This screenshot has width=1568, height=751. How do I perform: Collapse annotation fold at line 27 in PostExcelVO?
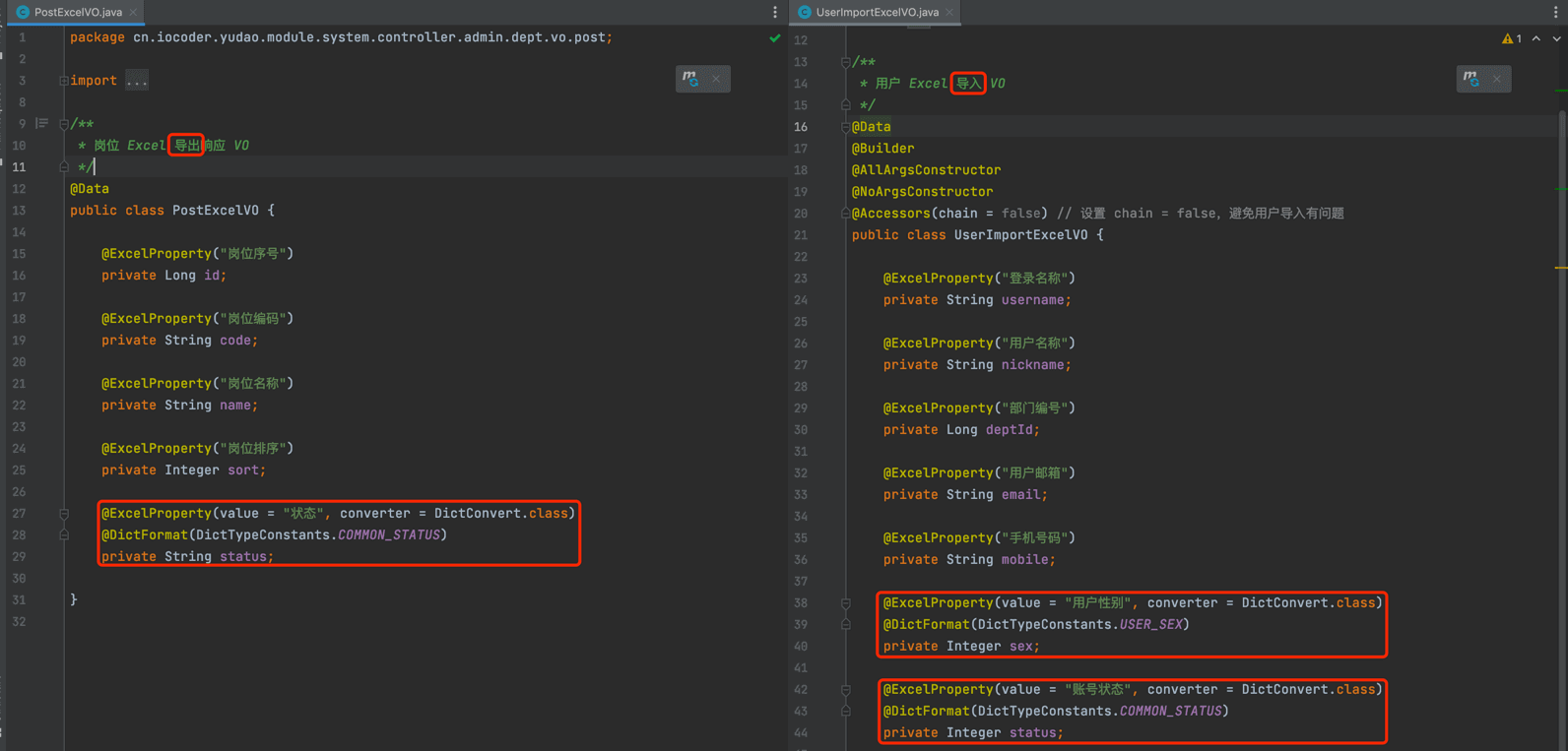point(64,514)
